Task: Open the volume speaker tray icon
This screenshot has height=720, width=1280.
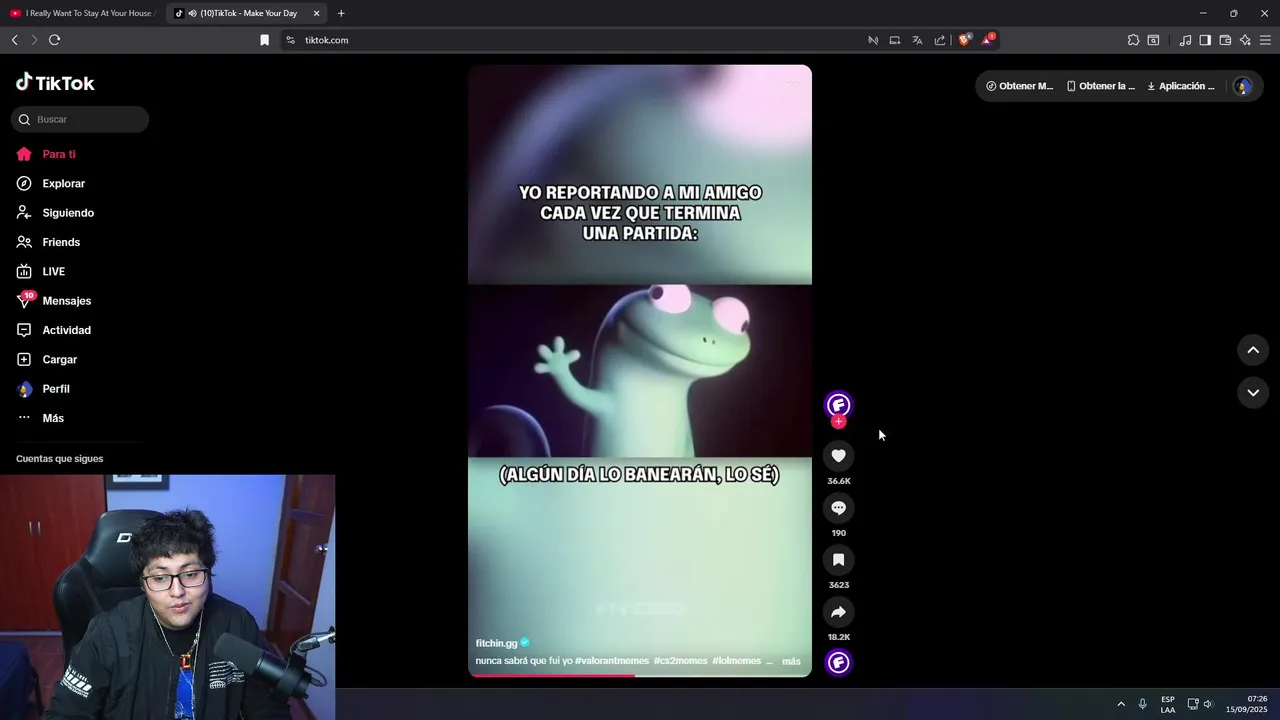Action: point(1208,704)
